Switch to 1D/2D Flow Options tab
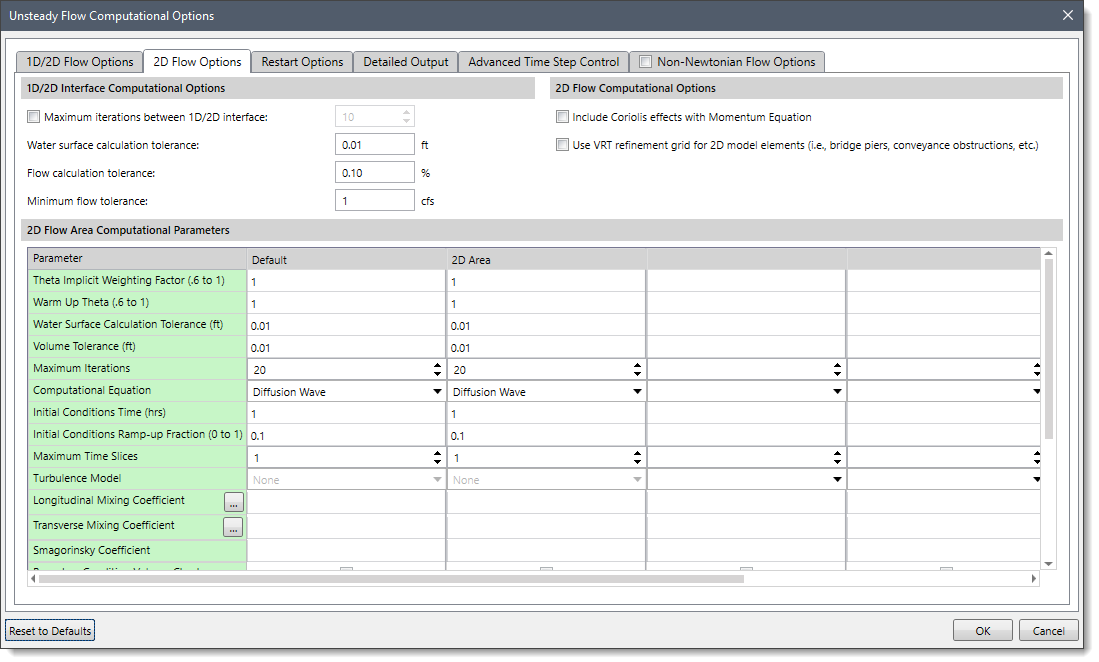 click(79, 62)
